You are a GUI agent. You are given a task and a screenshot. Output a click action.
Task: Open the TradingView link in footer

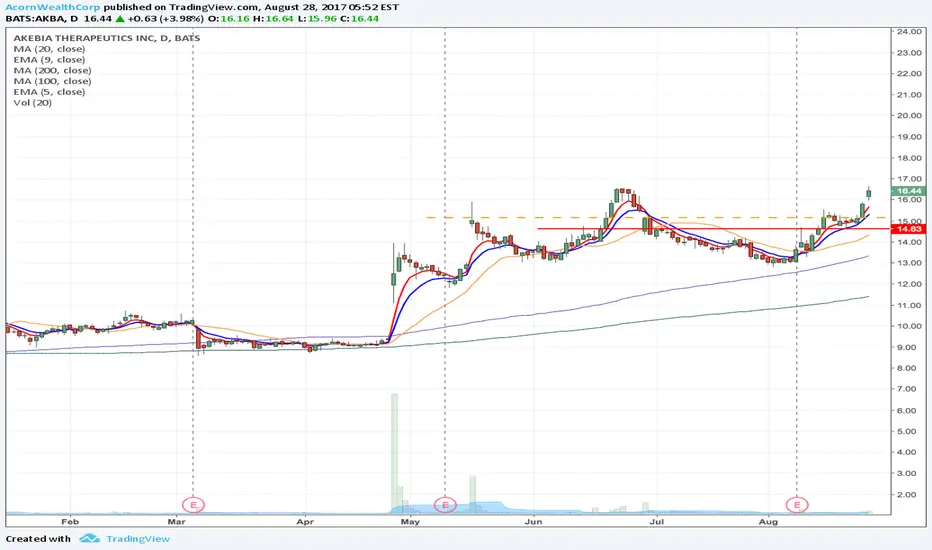tap(138, 539)
